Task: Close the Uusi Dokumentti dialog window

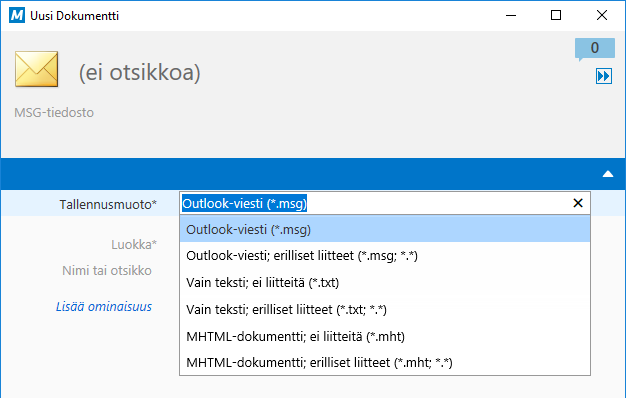Action: (602, 15)
